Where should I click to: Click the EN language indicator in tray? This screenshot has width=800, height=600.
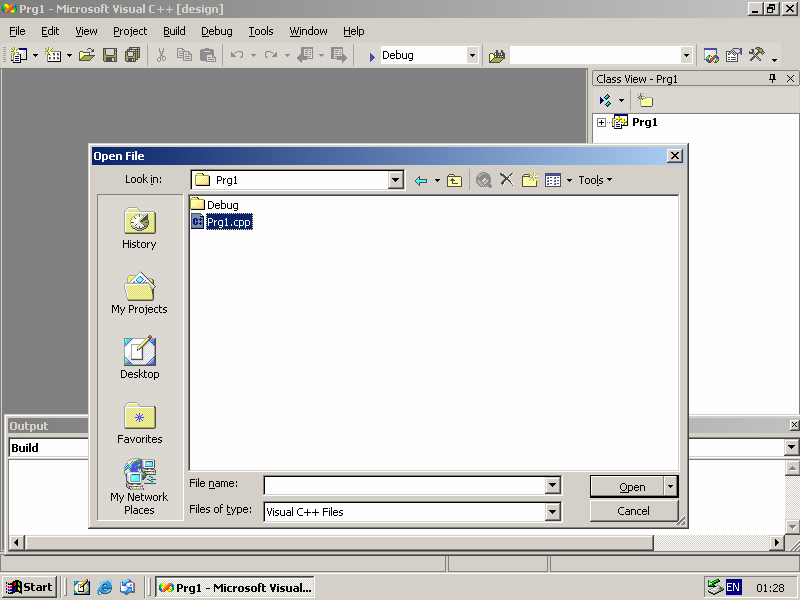click(733, 587)
